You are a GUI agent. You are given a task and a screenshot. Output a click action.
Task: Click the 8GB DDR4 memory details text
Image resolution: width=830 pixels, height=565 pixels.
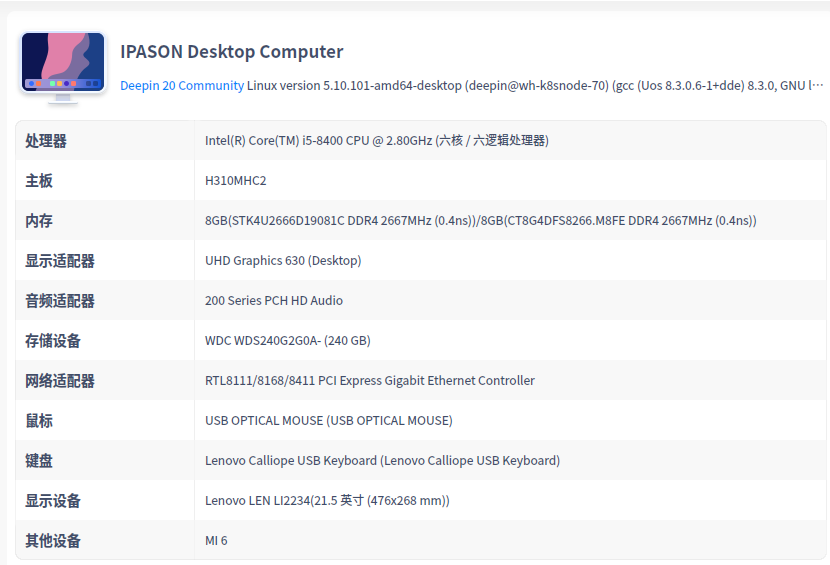pos(480,221)
